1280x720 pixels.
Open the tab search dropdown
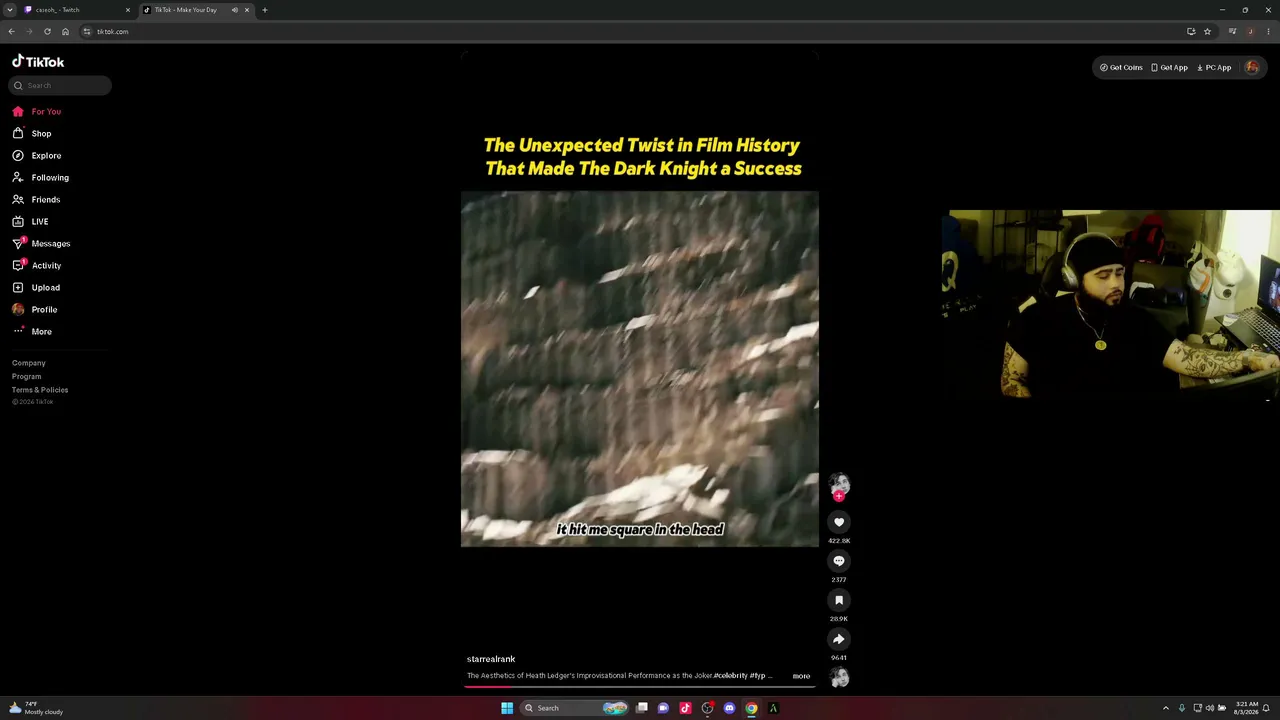coord(9,10)
